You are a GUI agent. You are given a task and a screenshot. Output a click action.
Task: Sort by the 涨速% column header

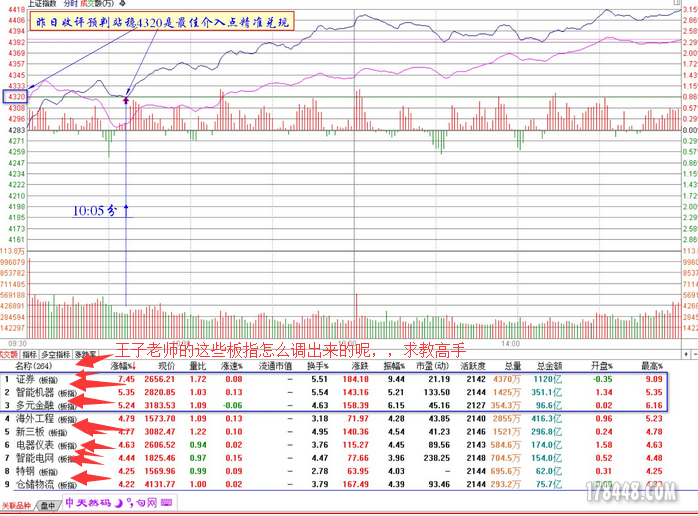pos(231,366)
